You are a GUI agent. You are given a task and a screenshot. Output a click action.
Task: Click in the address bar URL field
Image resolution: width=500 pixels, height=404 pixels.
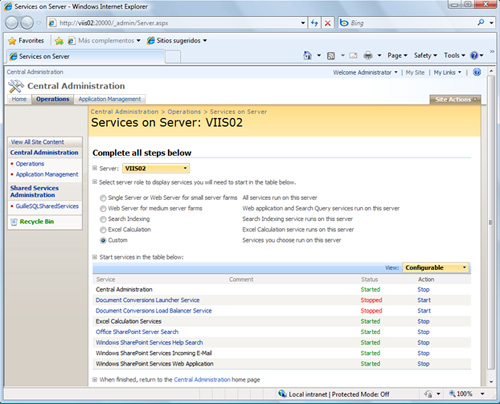pos(178,23)
